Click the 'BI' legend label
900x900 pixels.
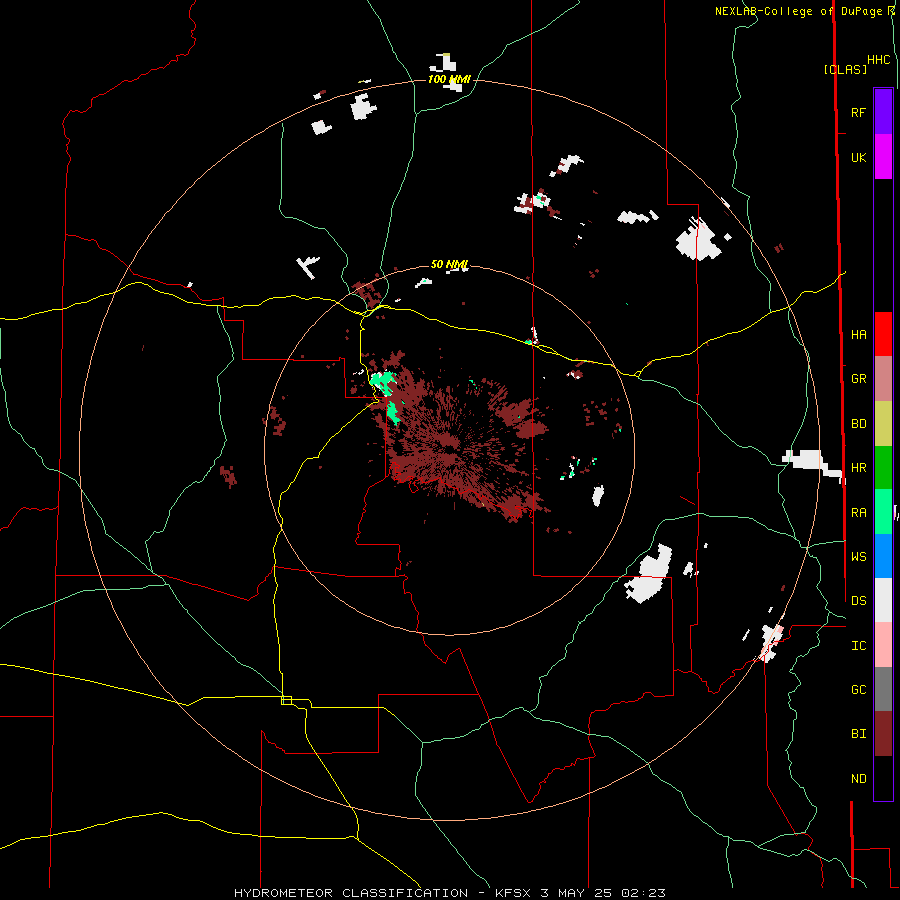858,734
